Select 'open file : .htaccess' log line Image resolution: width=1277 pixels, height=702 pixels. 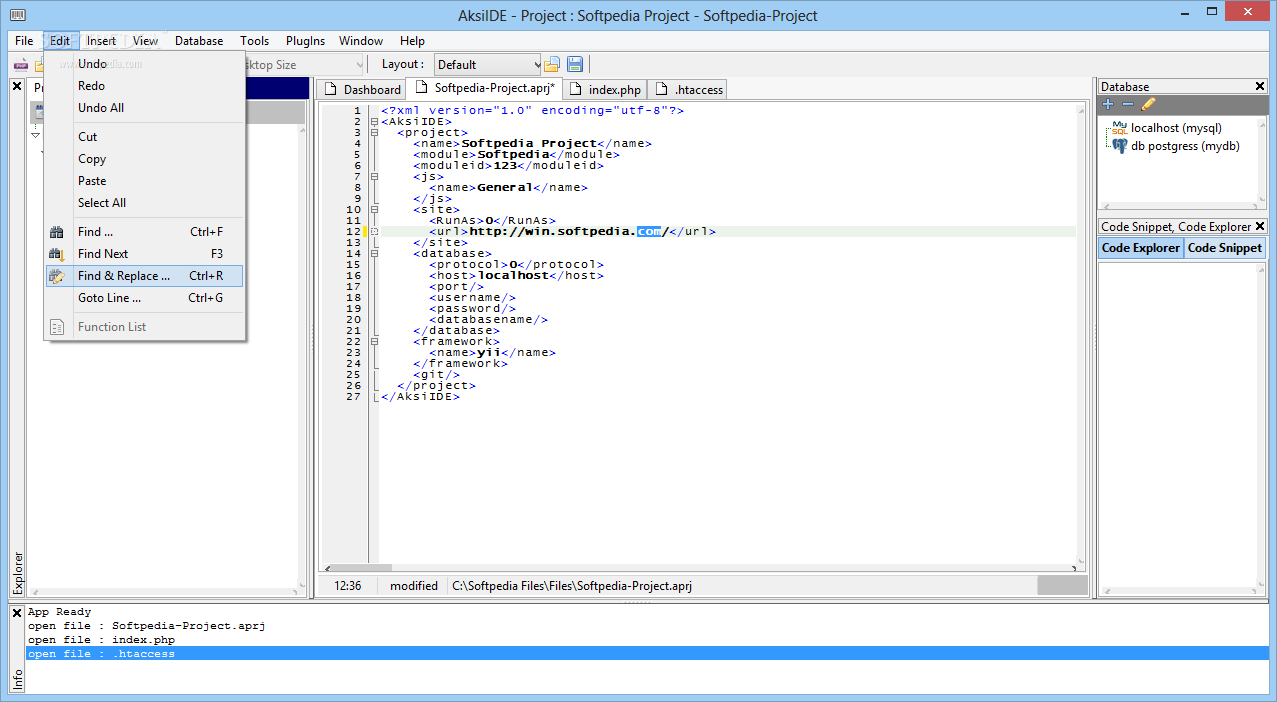coord(647,654)
